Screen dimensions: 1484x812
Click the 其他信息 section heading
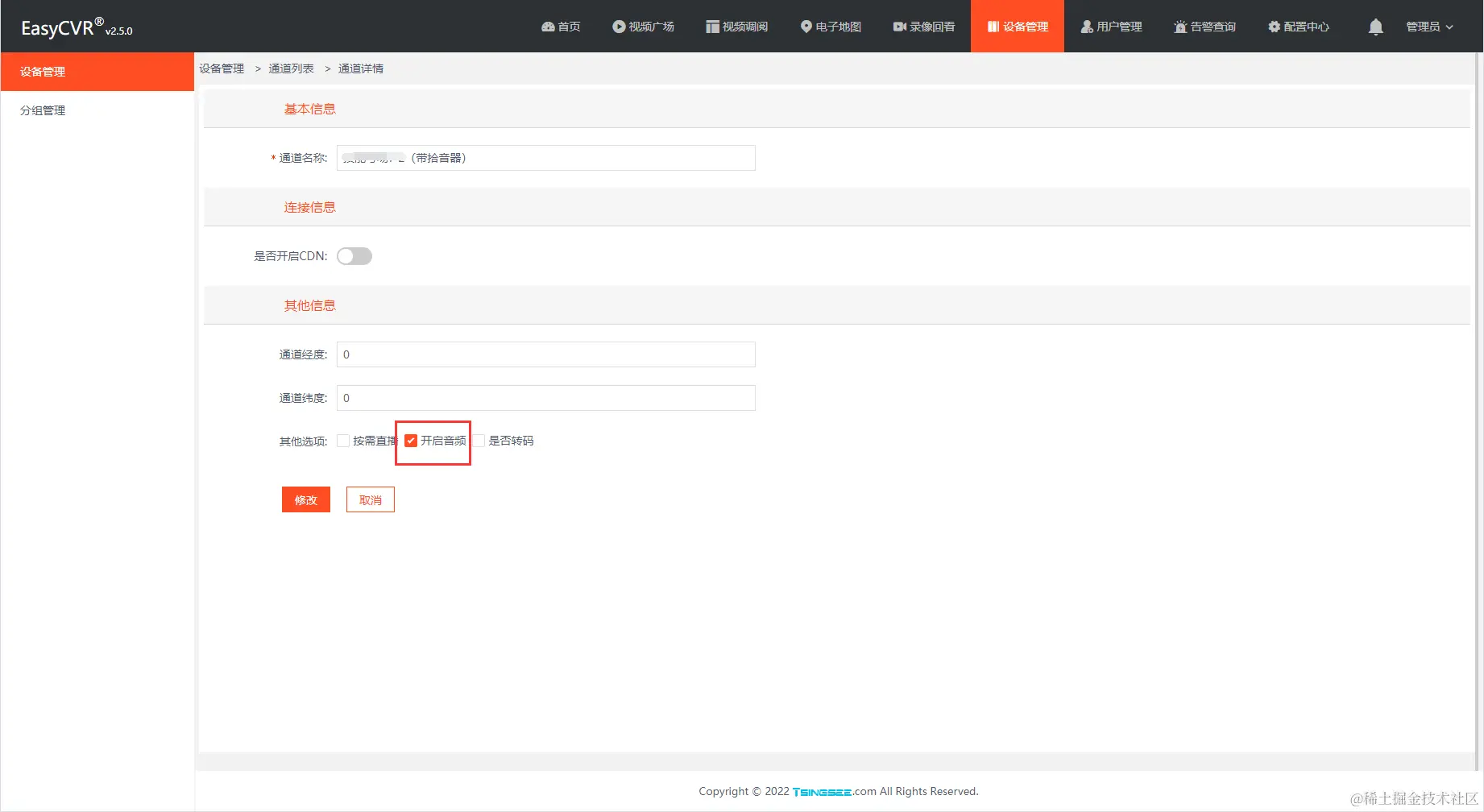click(x=309, y=305)
